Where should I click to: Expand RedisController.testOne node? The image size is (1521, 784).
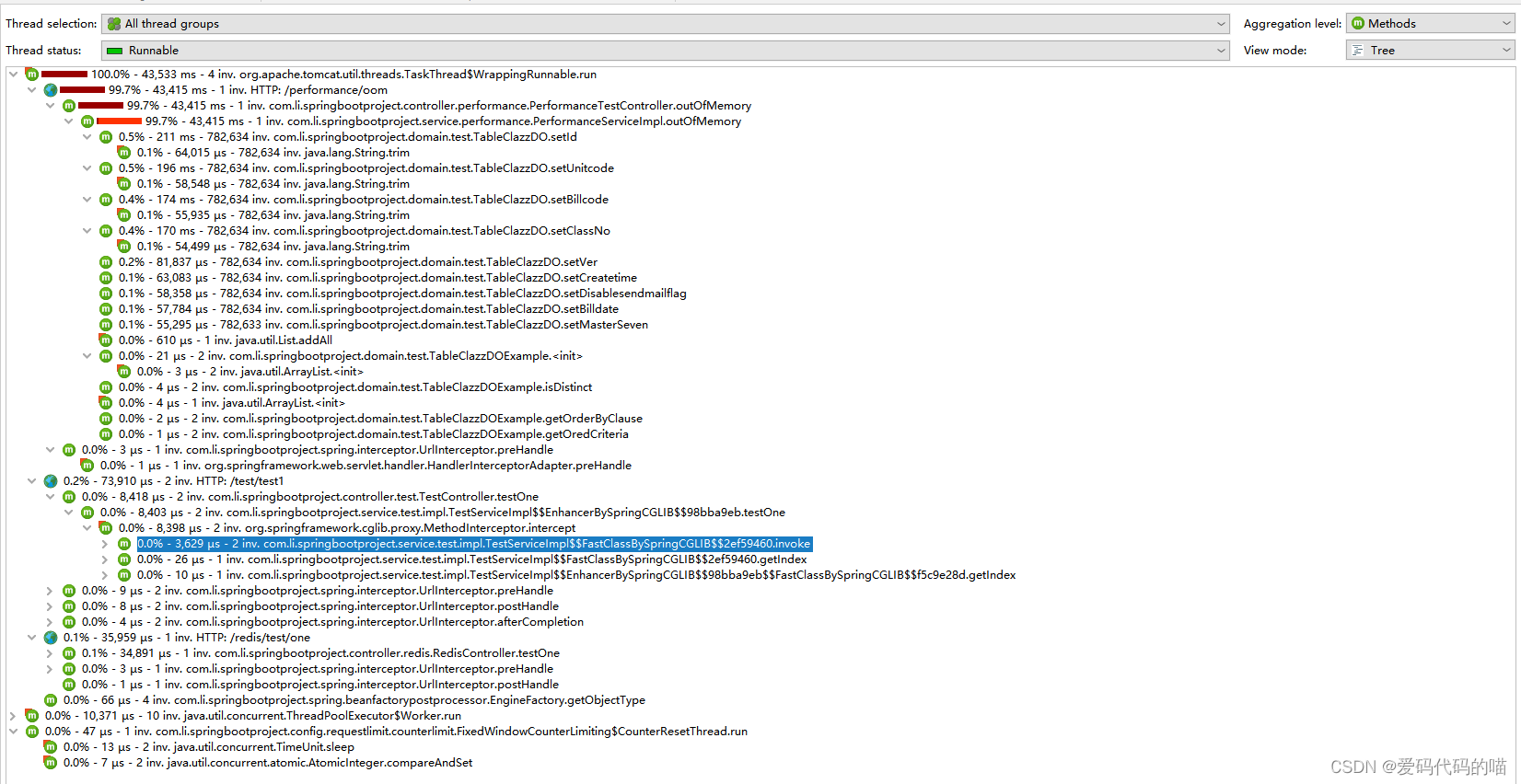pos(50,653)
